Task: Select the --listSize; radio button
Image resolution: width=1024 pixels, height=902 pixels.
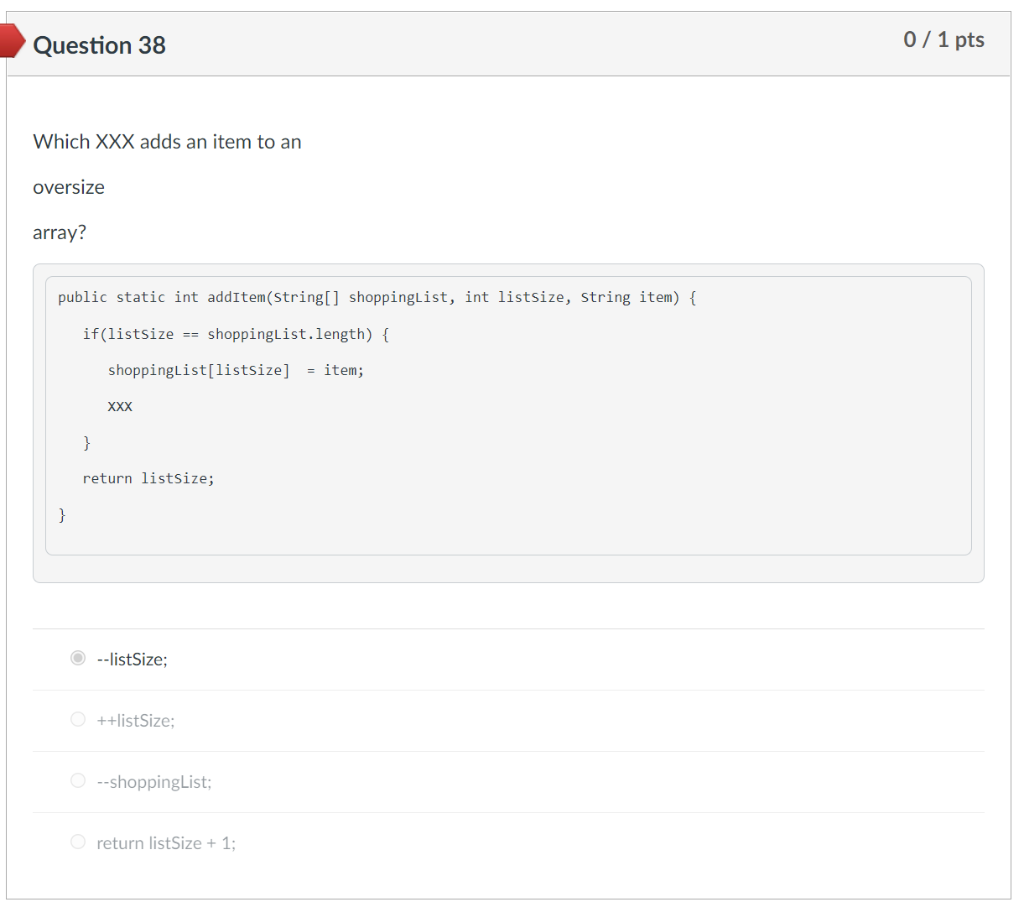Action: click(x=78, y=658)
